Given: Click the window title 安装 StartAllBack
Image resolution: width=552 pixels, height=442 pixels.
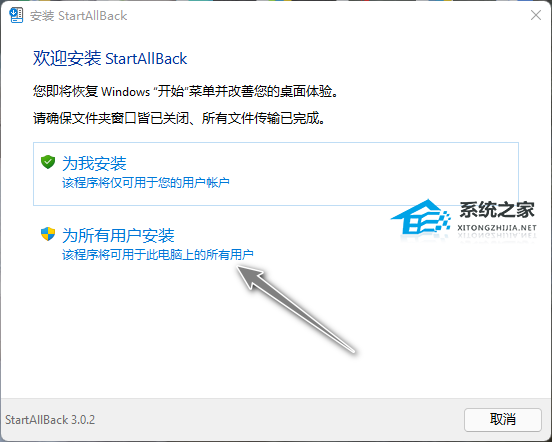Looking at the screenshot, I should 79,16.
